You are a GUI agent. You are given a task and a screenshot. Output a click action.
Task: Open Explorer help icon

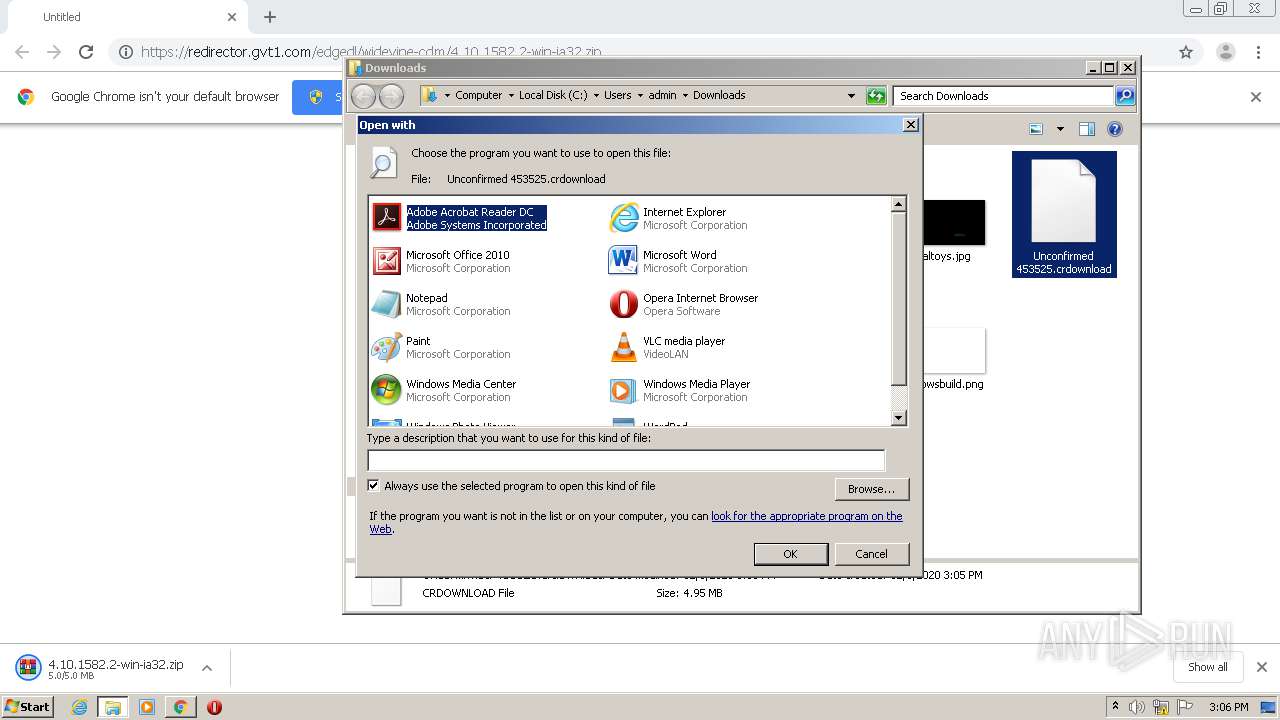click(1115, 129)
